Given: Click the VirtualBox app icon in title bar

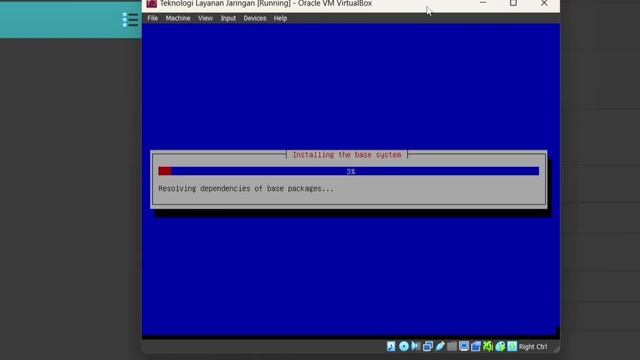Looking at the screenshot, I should pos(151,4).
